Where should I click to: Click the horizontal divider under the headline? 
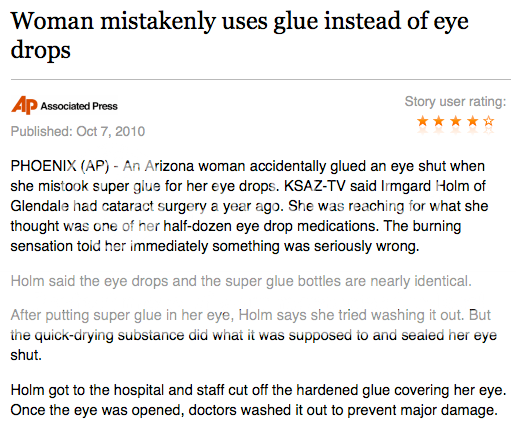point(261,80)
